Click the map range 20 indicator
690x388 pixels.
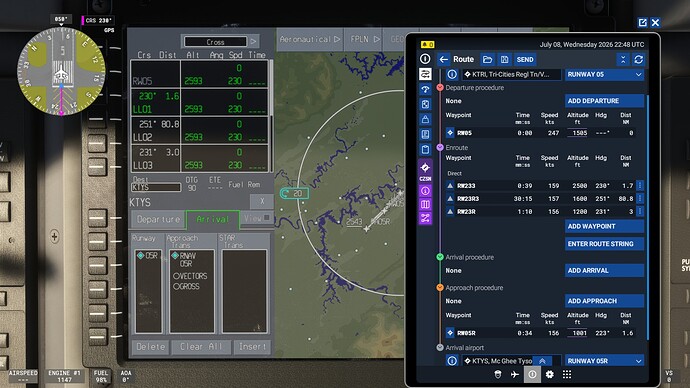pos(294,193)
